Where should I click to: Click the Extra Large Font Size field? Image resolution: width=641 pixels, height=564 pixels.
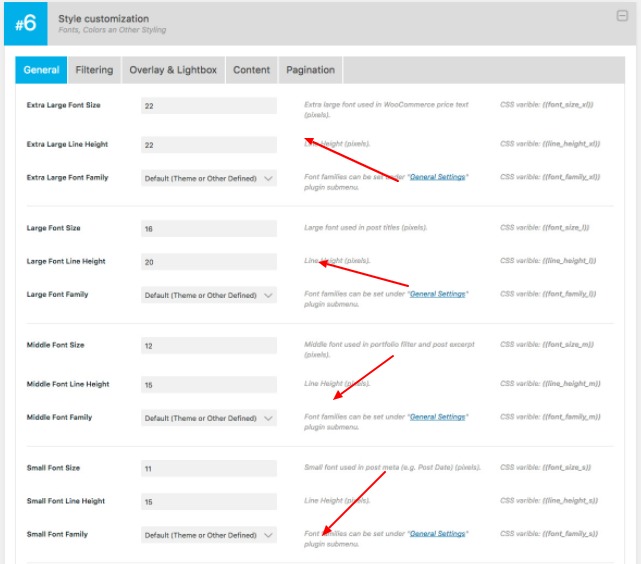(x=209, y=106)
